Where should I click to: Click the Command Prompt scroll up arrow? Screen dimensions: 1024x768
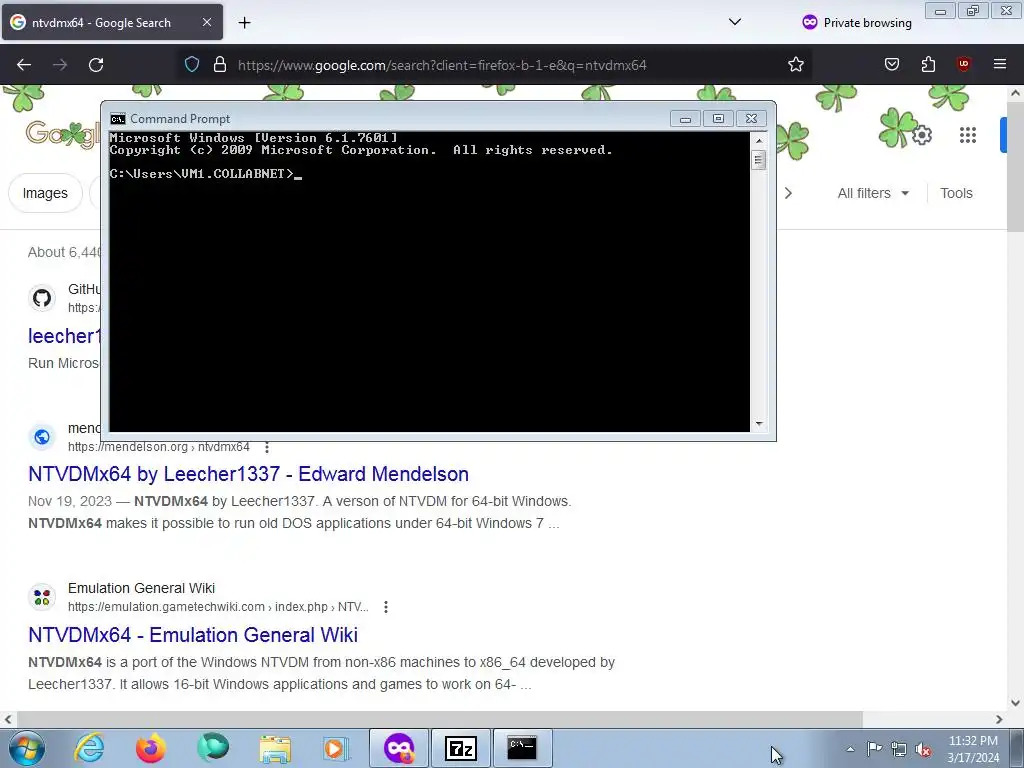758,140
